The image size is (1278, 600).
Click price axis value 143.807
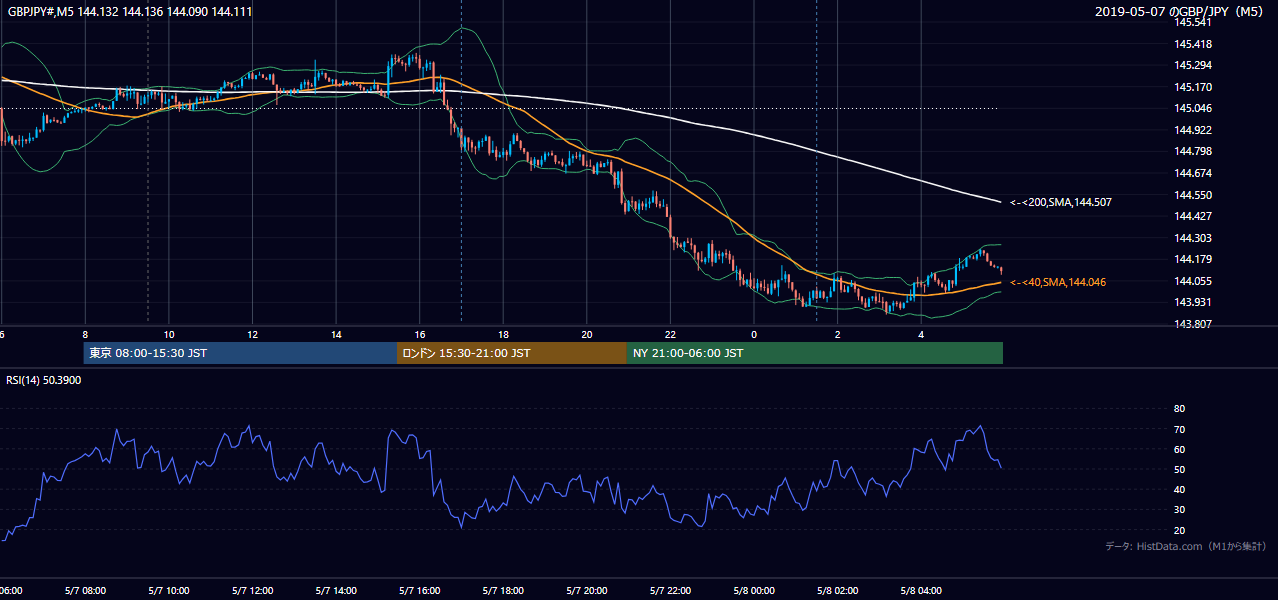coord(1193,324)
